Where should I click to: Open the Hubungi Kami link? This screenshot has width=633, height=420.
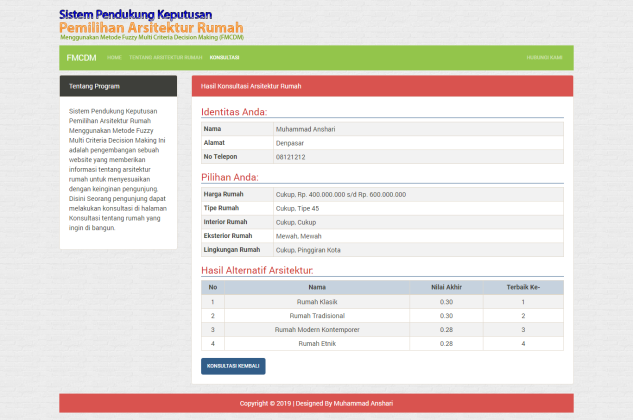pyautogui.click(x=544, y=58)
